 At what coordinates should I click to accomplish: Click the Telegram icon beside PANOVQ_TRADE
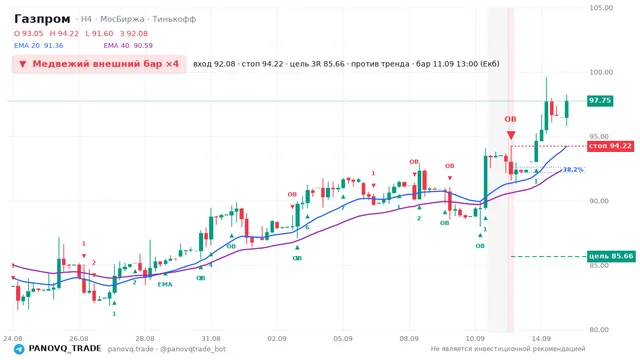19,349
